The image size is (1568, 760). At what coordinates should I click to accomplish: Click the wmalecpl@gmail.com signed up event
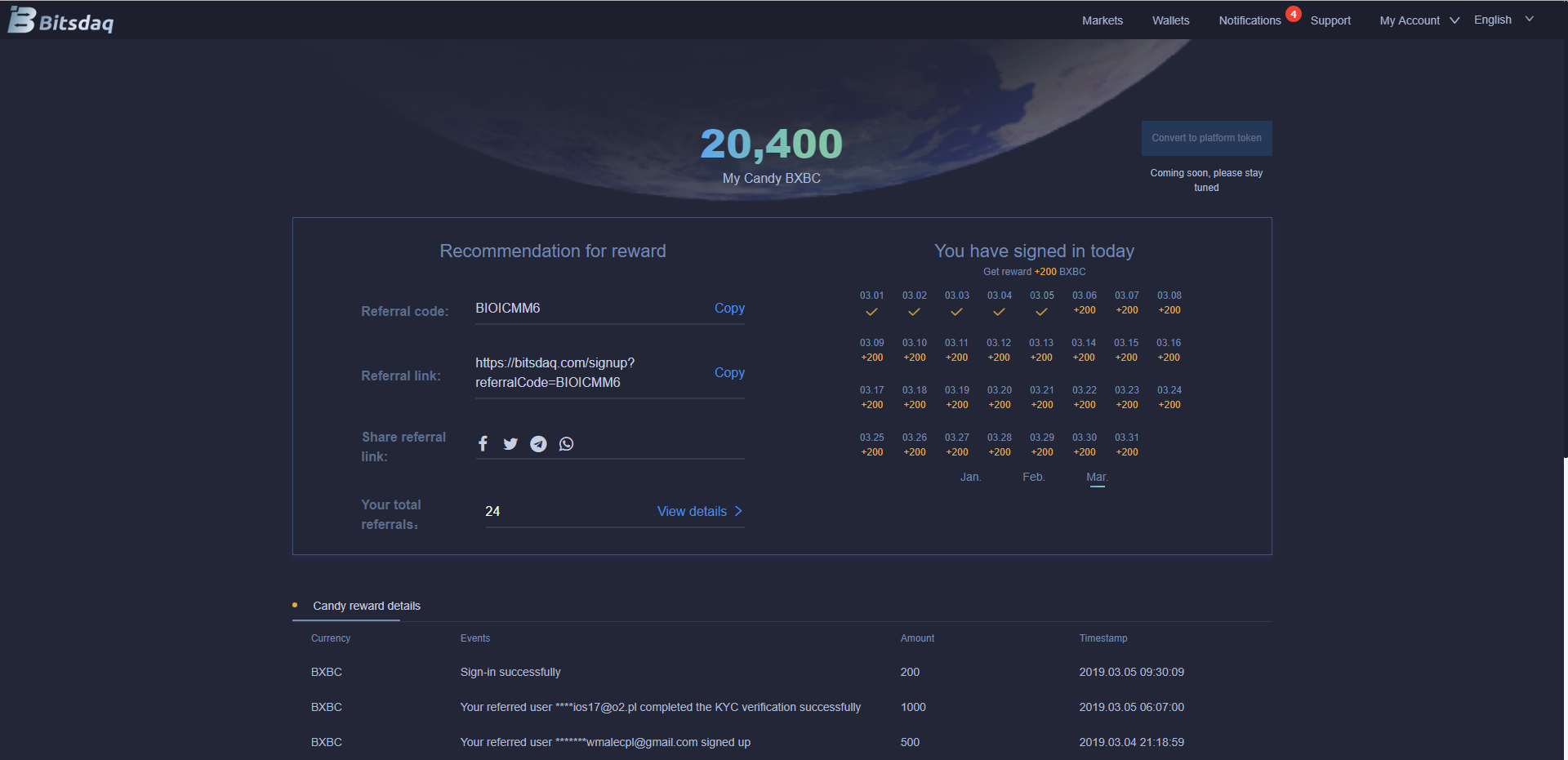pyautogui.click(x=605, y=742)
